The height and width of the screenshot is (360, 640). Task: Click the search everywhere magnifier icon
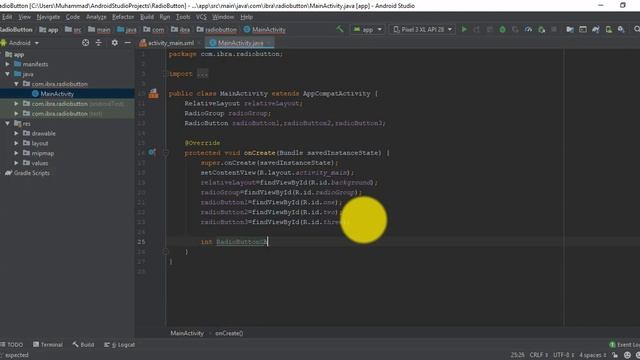(x=636, y=29)
